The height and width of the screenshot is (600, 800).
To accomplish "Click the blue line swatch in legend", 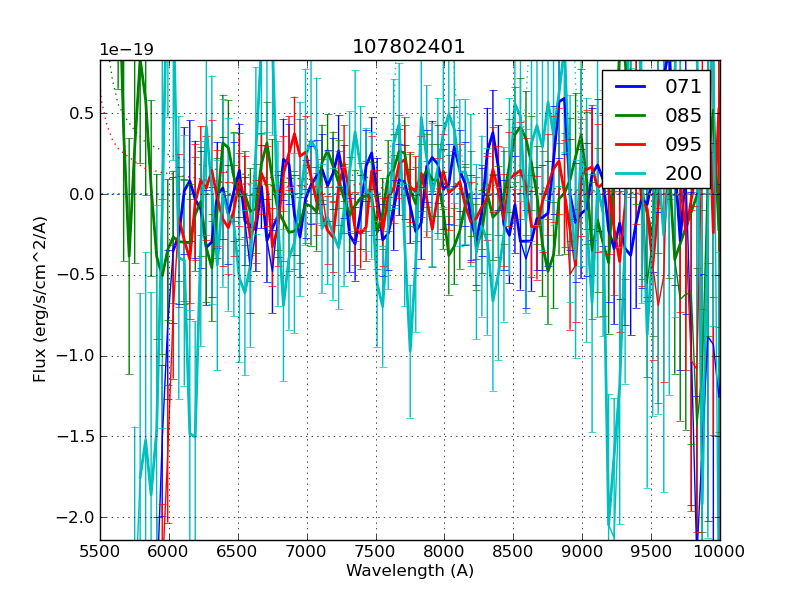I will click(x=630, y=87).
